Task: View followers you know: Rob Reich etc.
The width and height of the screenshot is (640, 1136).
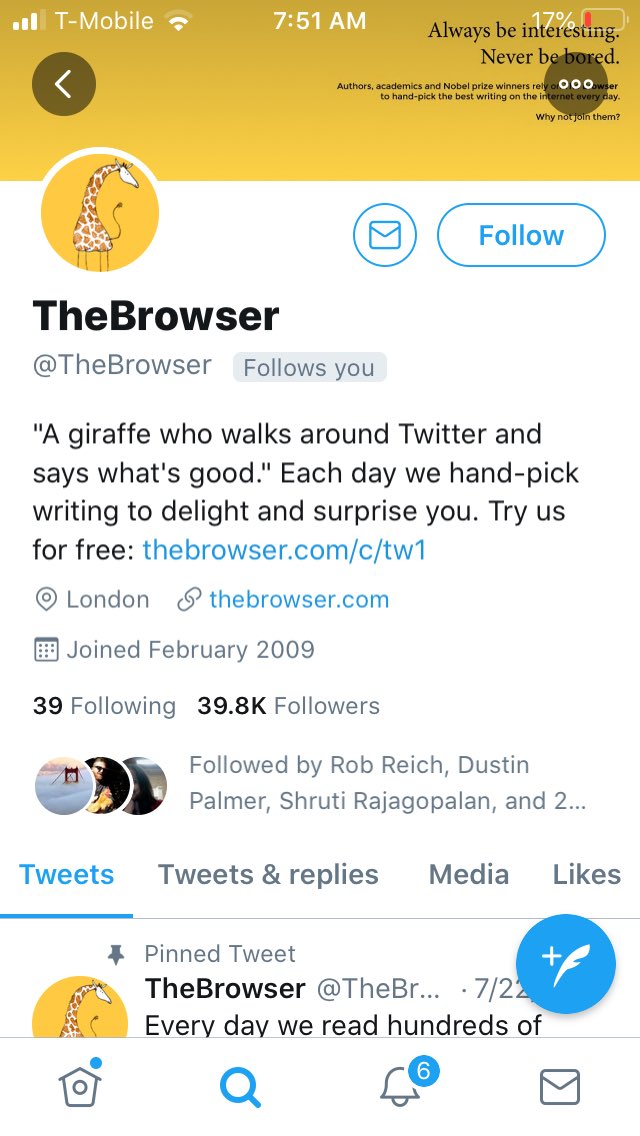Action: (312, 783)
